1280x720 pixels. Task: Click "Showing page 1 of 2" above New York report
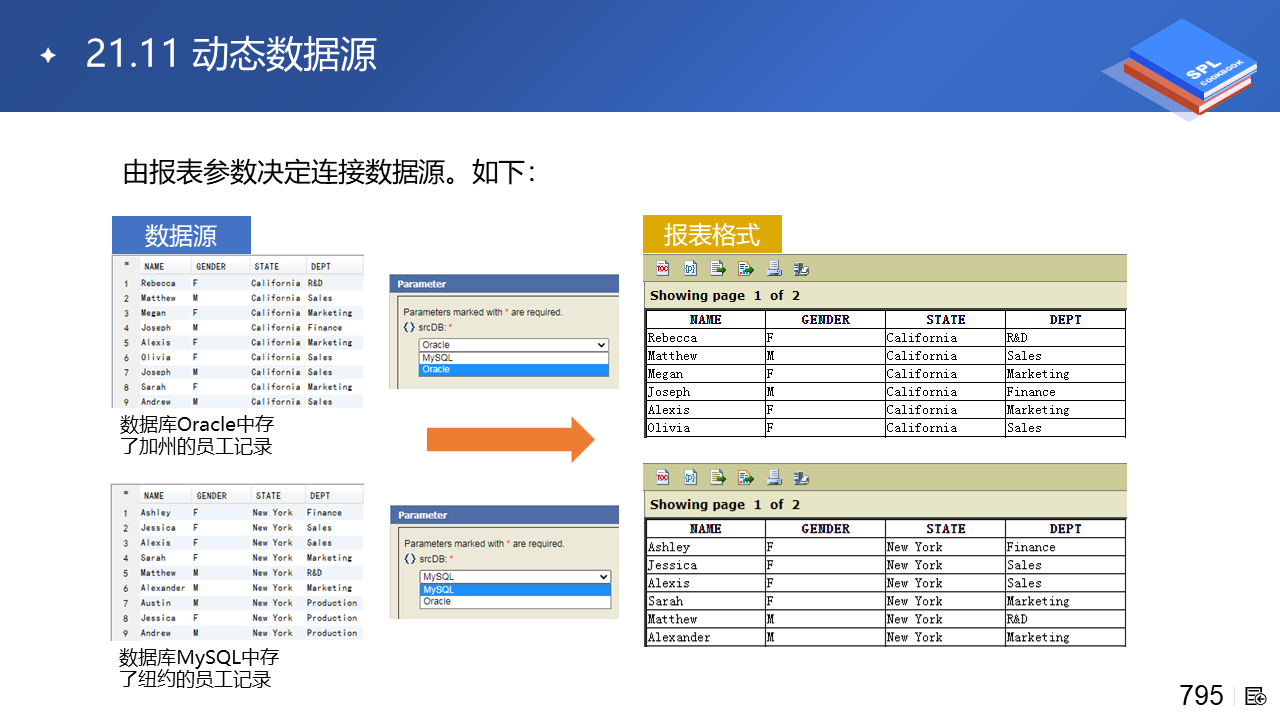coord(725,504)
